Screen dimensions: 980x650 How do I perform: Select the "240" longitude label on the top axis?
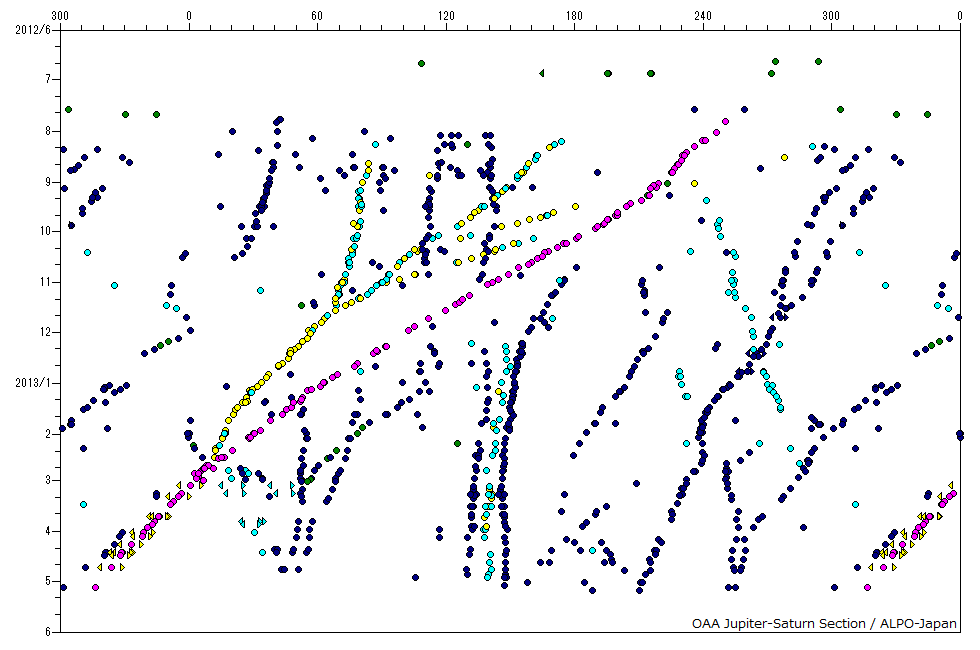tap(702, 16)
